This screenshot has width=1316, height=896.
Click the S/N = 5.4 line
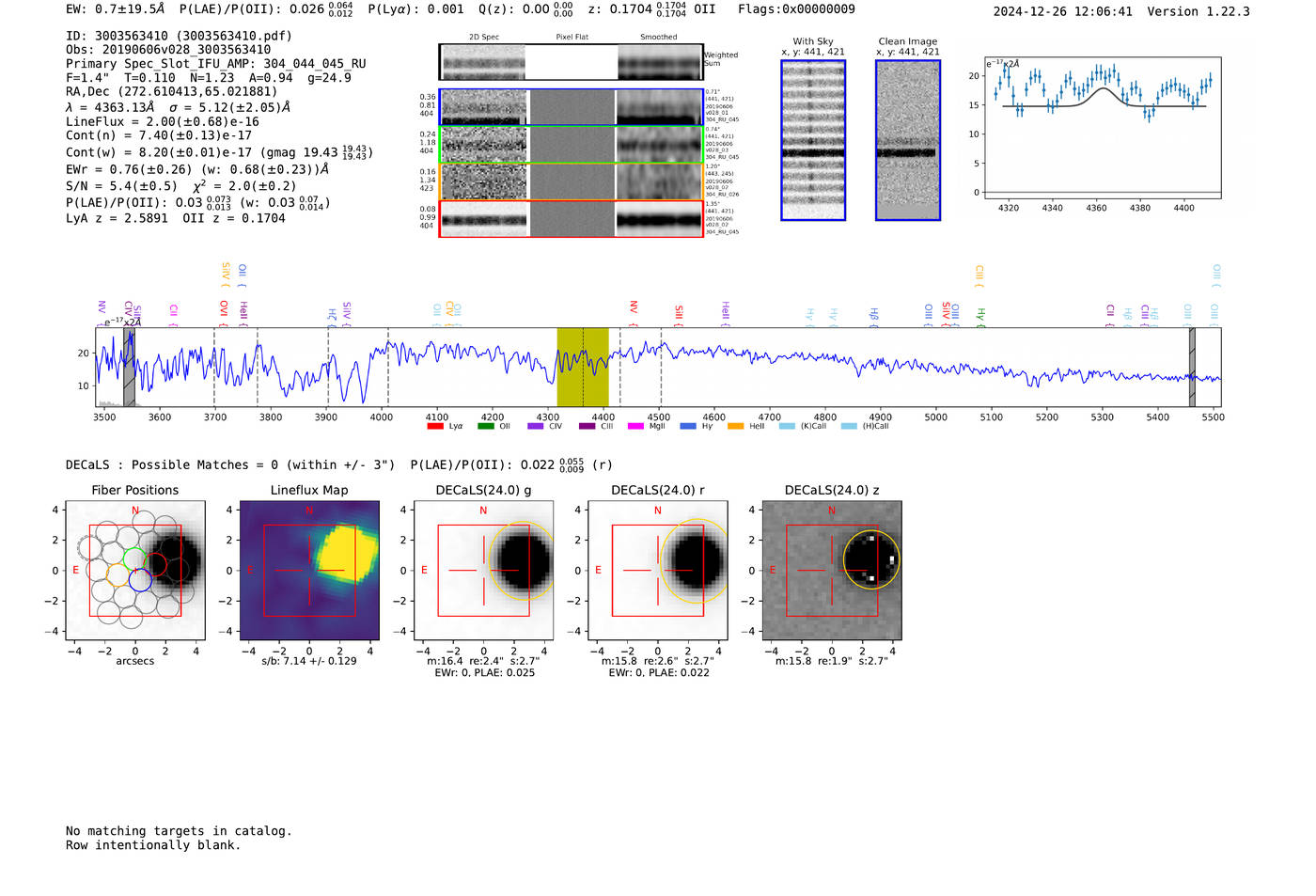180,186
